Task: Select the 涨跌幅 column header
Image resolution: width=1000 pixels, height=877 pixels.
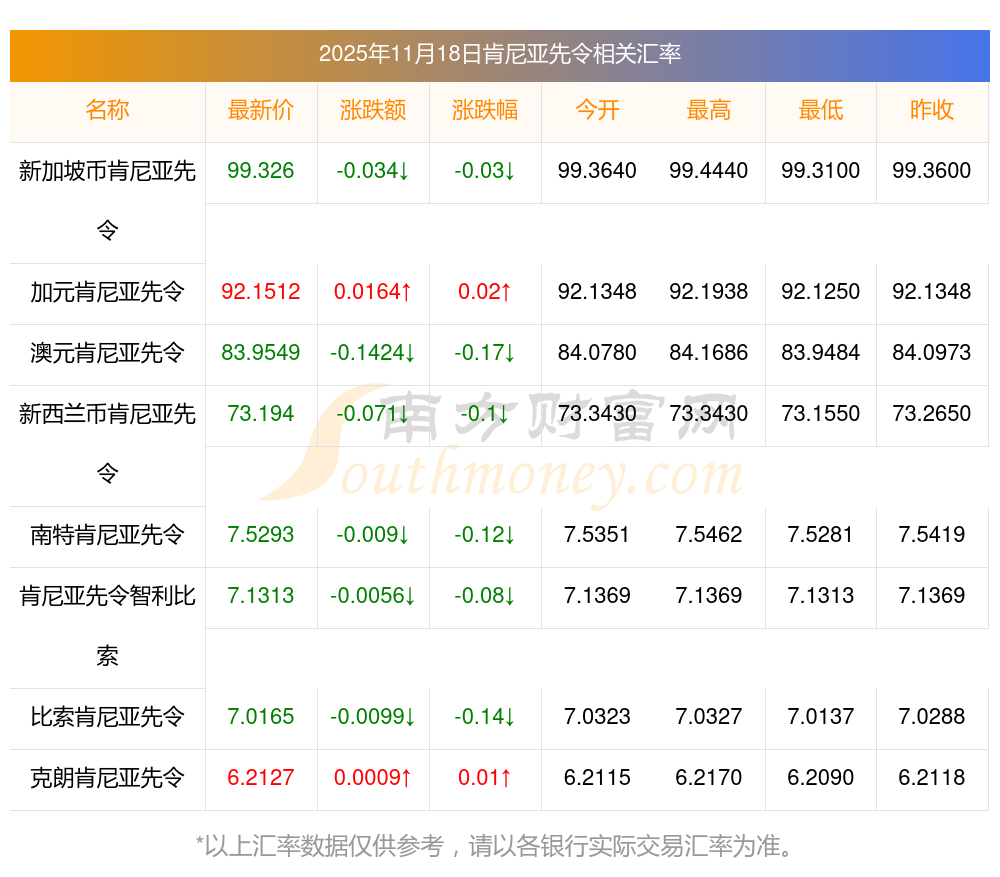Action: pyautogui.click(x=485, y=110)
